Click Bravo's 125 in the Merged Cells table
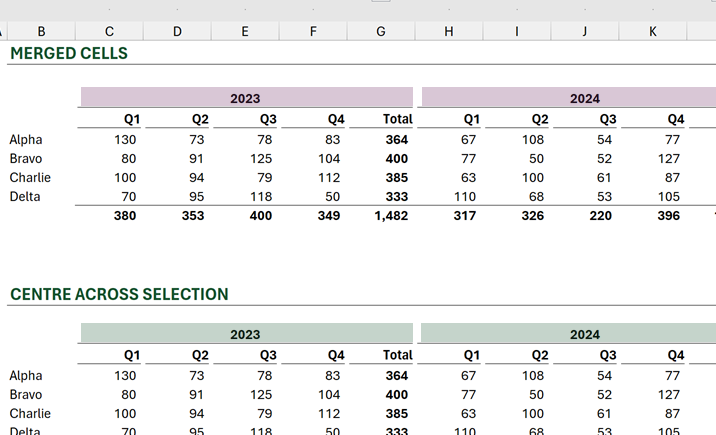Screen dimensions: 716x435 [261, 159]
